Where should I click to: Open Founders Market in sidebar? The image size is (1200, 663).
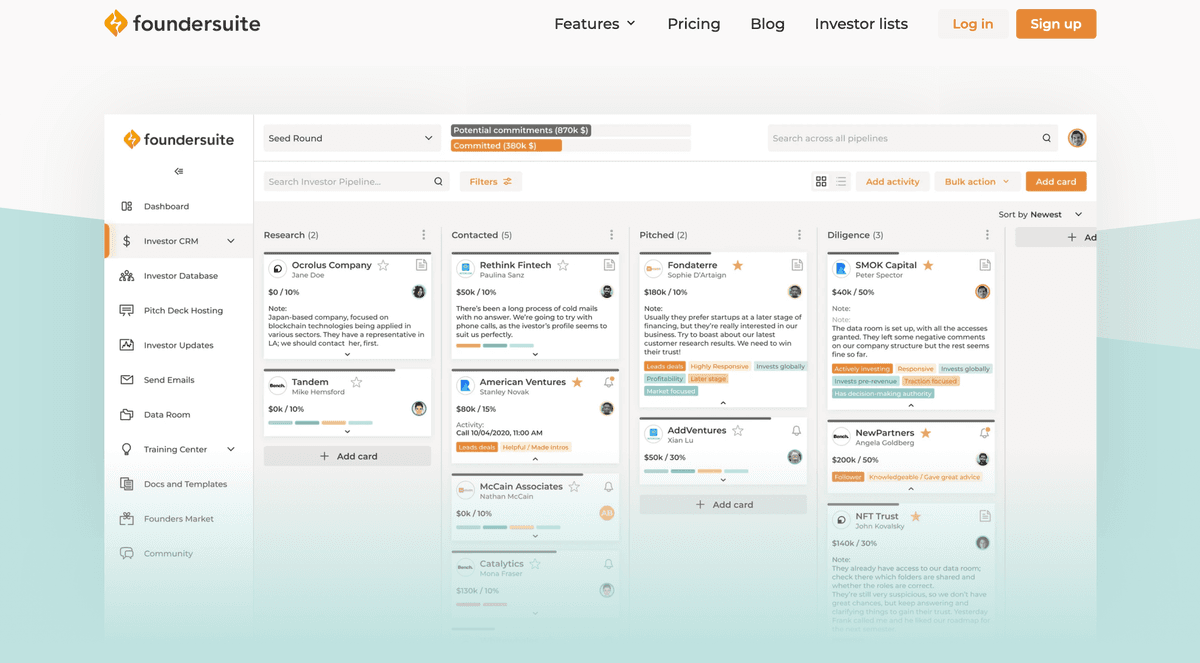[x=178, y=519]
